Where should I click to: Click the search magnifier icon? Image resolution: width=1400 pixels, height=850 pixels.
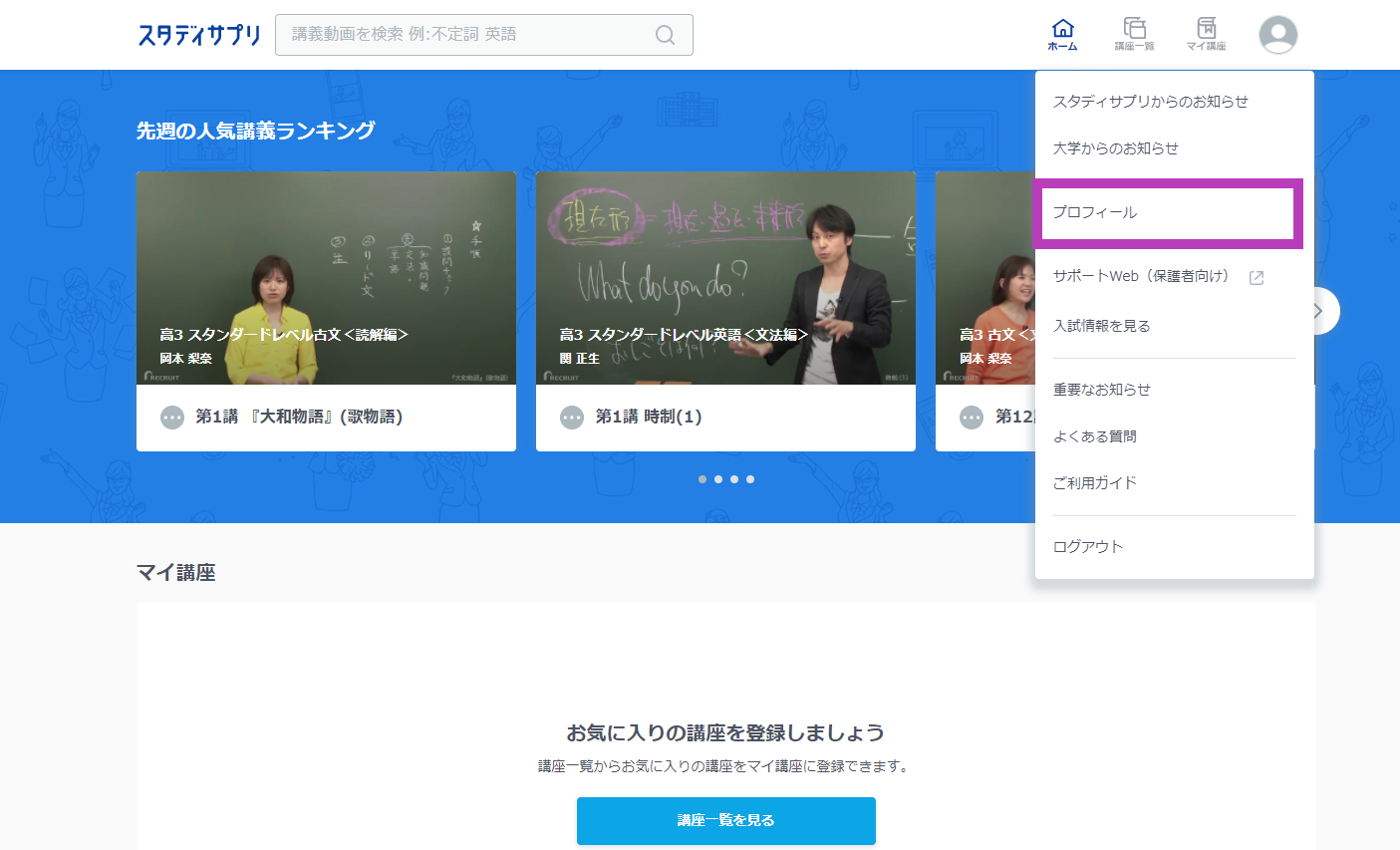pyautogui.click(x=665, y=35)
